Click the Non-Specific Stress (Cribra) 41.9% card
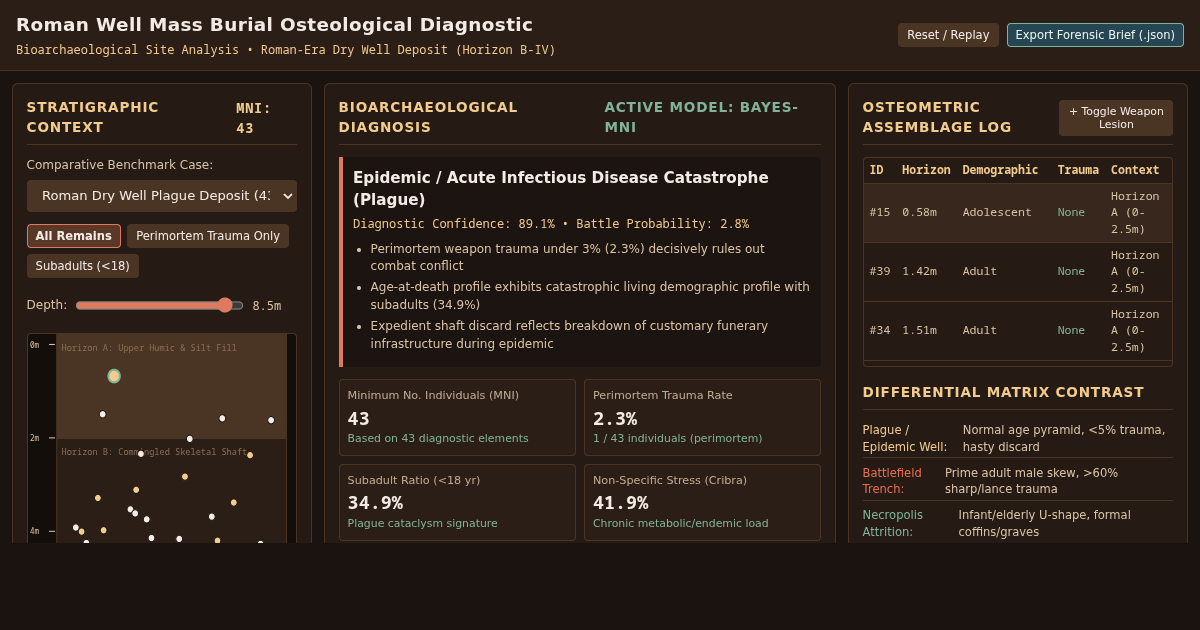 point(702,502)
